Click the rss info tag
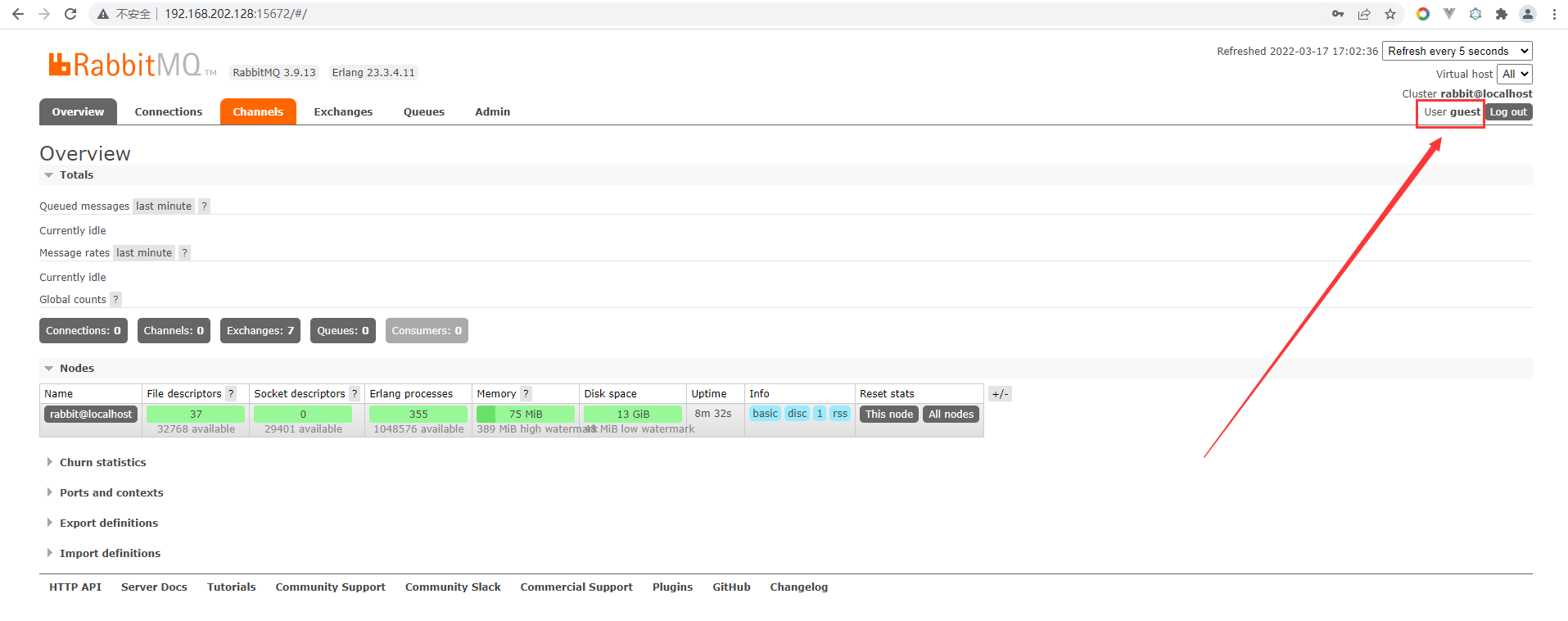The image size is (1568, 621). (840, 414)
